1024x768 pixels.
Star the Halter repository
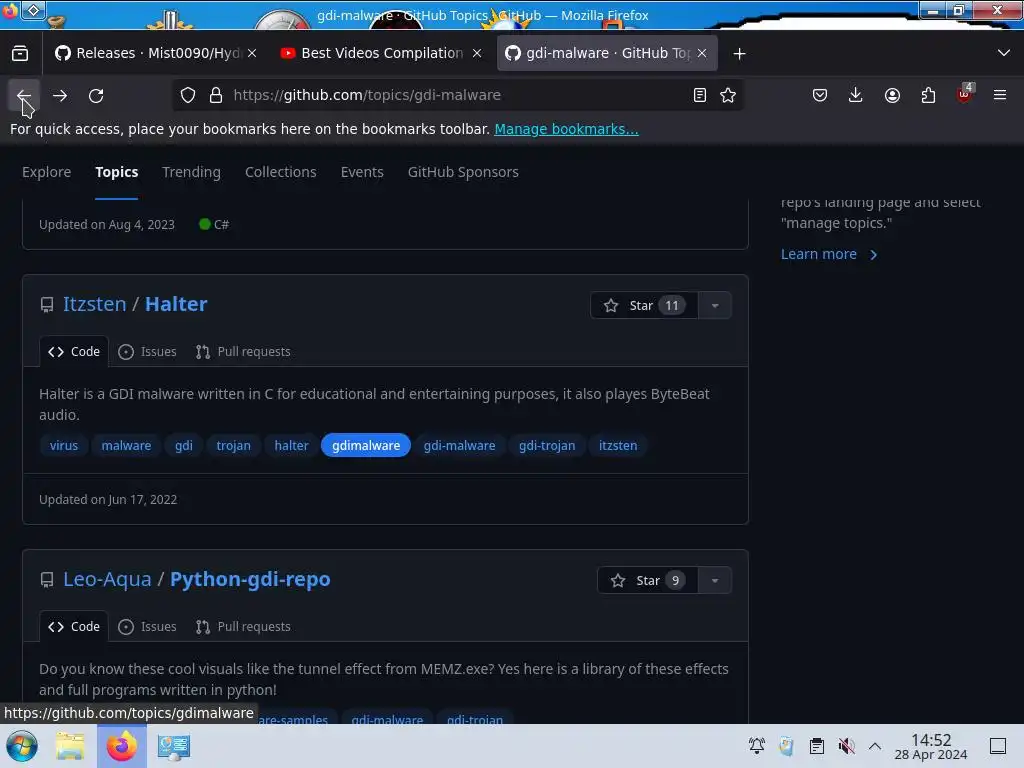644,306
